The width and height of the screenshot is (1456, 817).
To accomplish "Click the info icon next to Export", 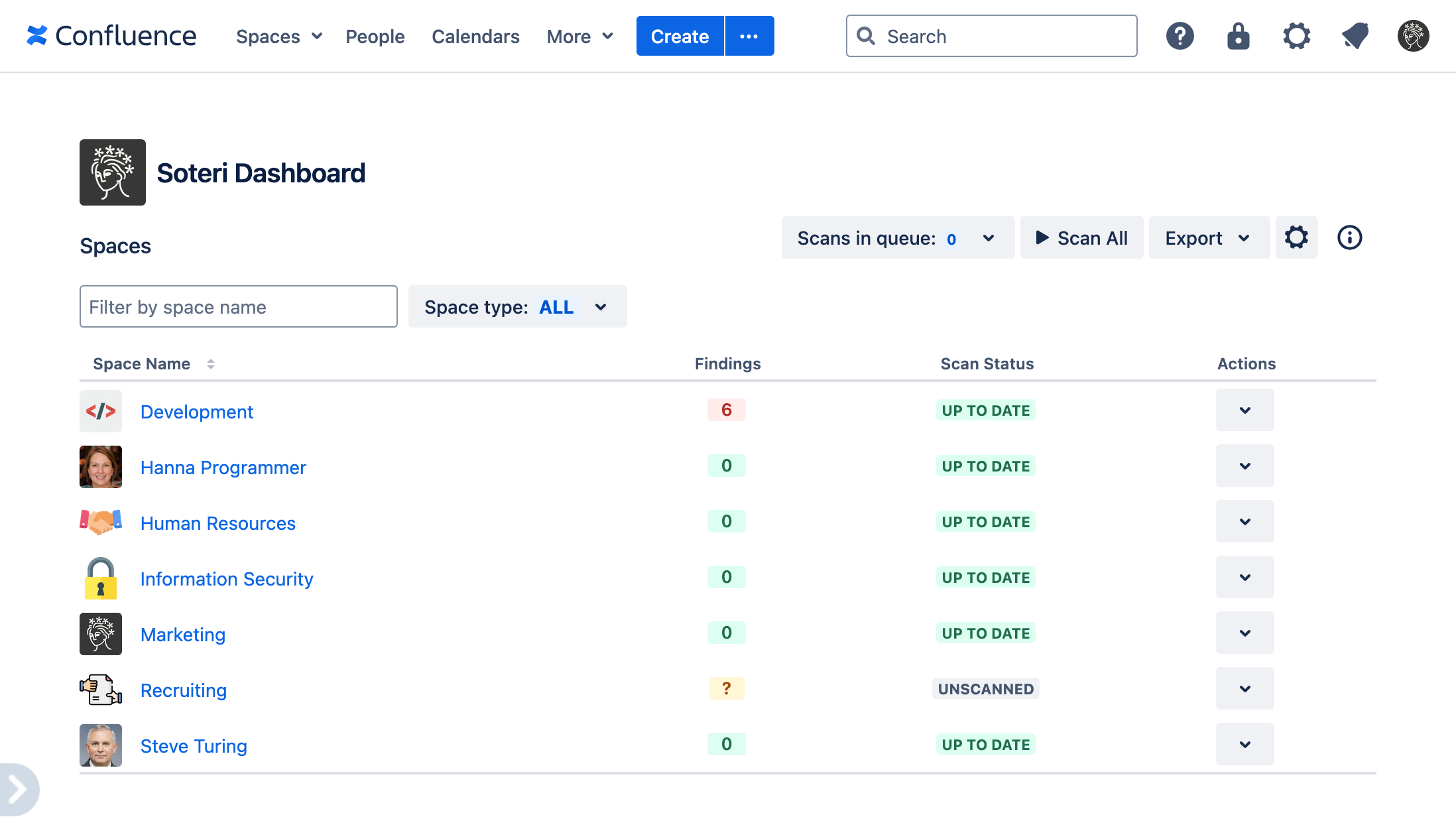I will click(x=1349, y=237).
